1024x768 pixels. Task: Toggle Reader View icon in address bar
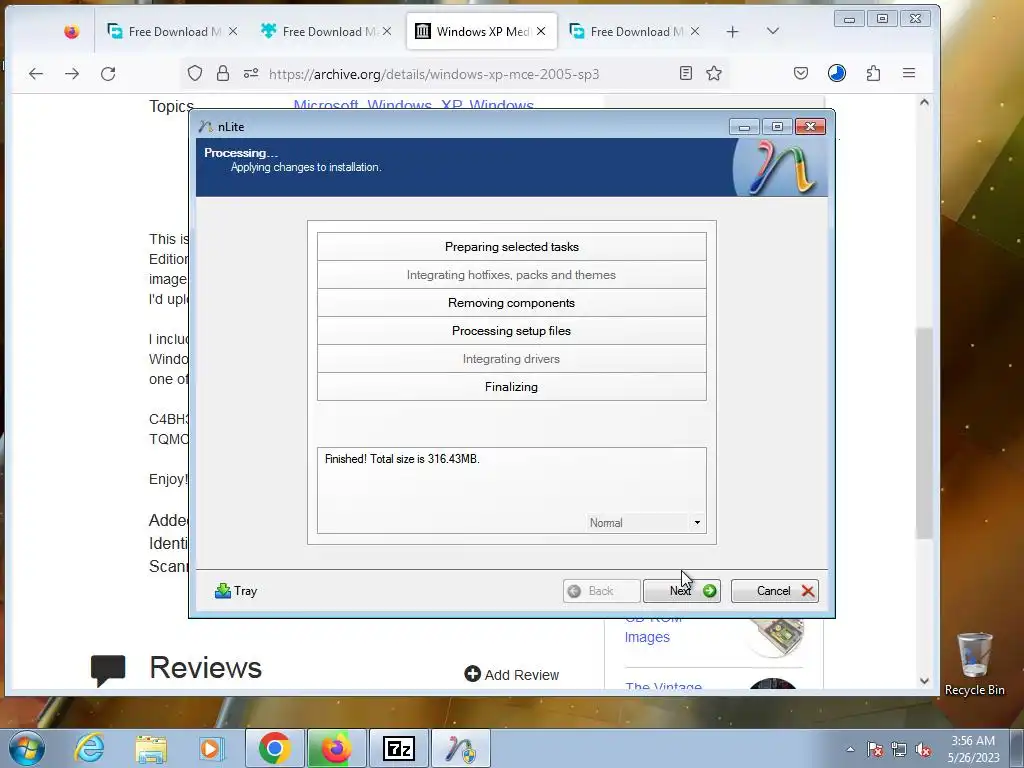coord(686,73)
